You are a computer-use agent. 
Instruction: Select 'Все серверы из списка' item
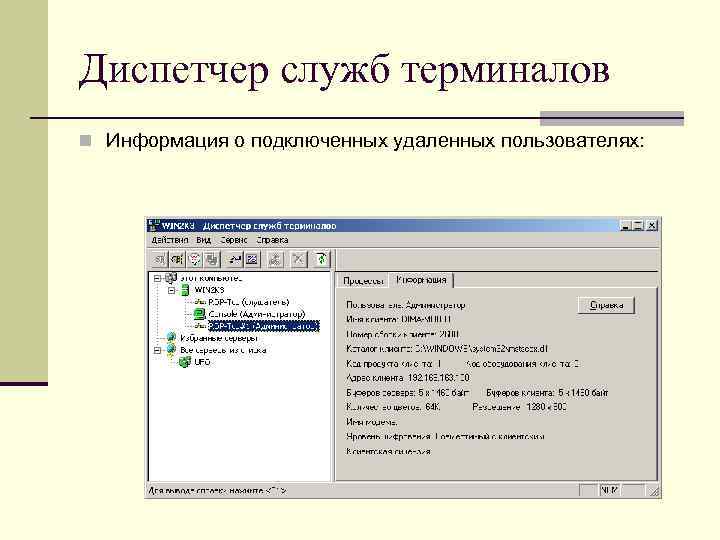pyautogui.click(x=223, y=350)
